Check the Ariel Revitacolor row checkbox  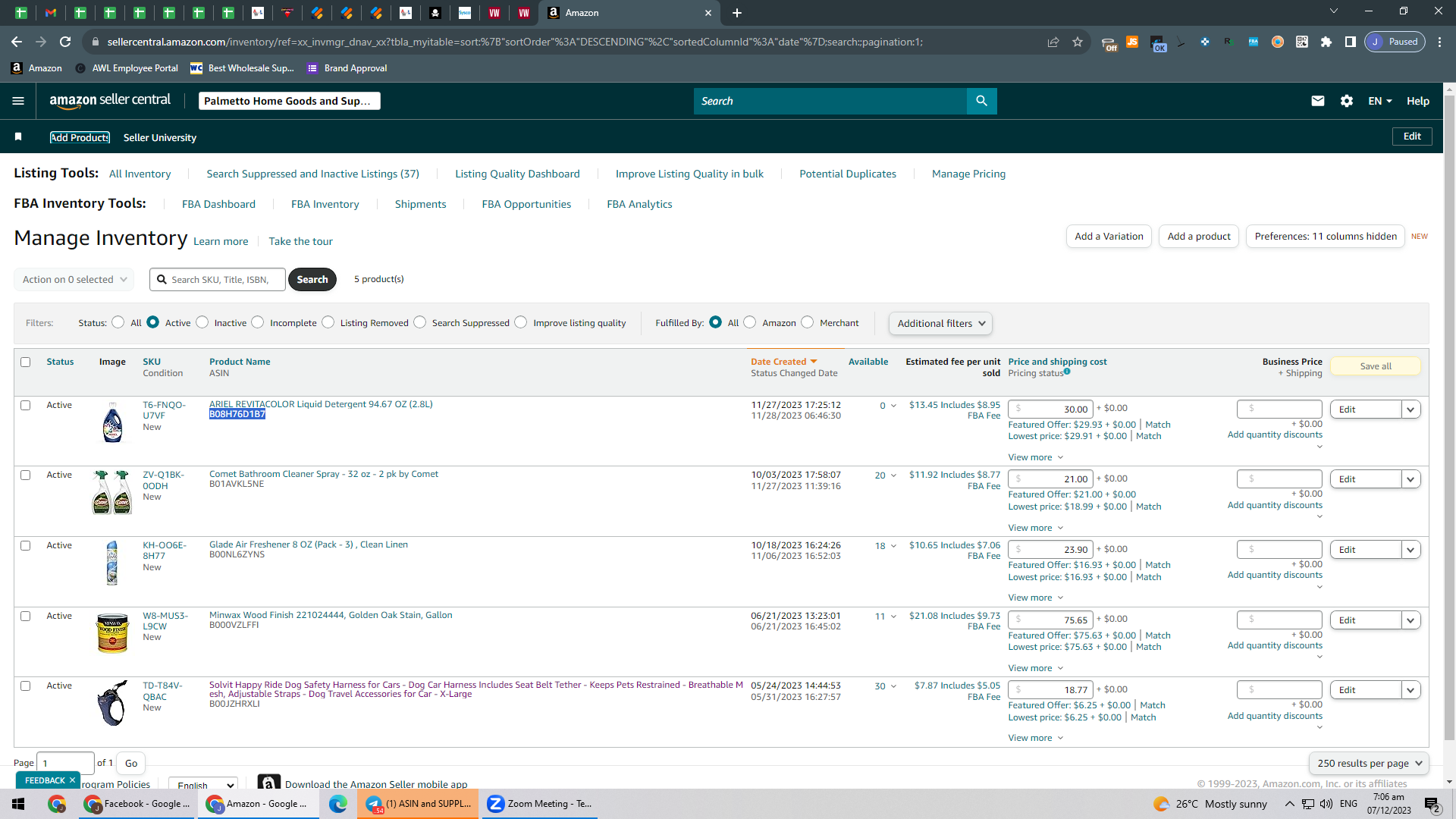[26, 405]
